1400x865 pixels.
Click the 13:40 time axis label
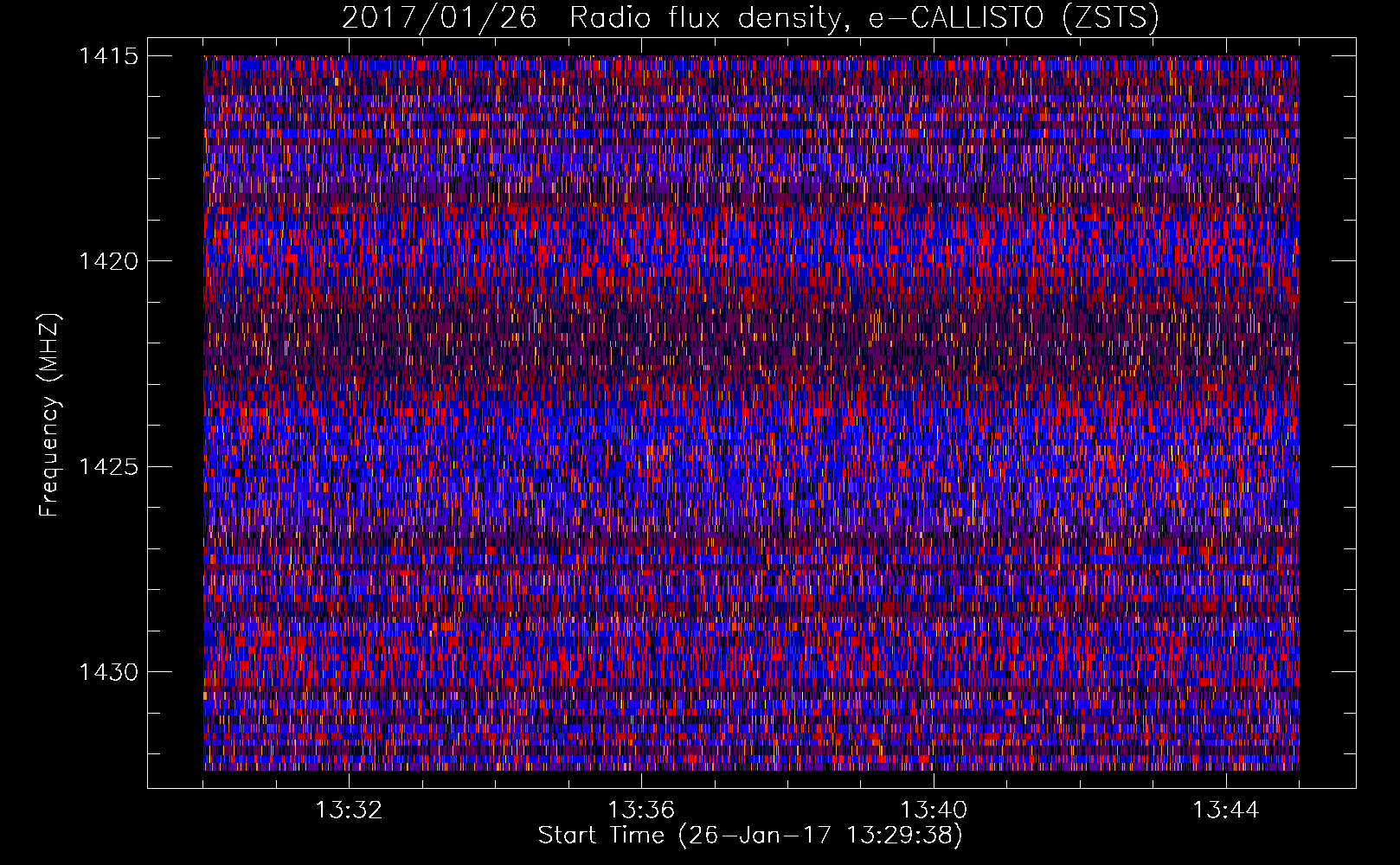[934, 811]
